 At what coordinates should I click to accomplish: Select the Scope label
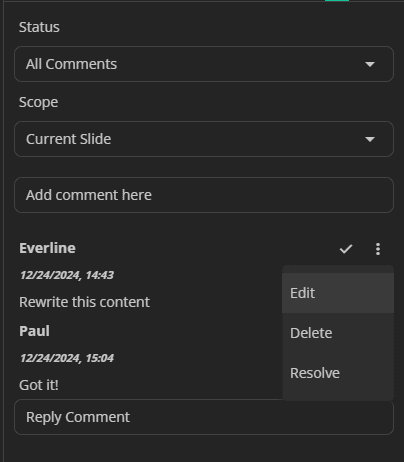38,102
